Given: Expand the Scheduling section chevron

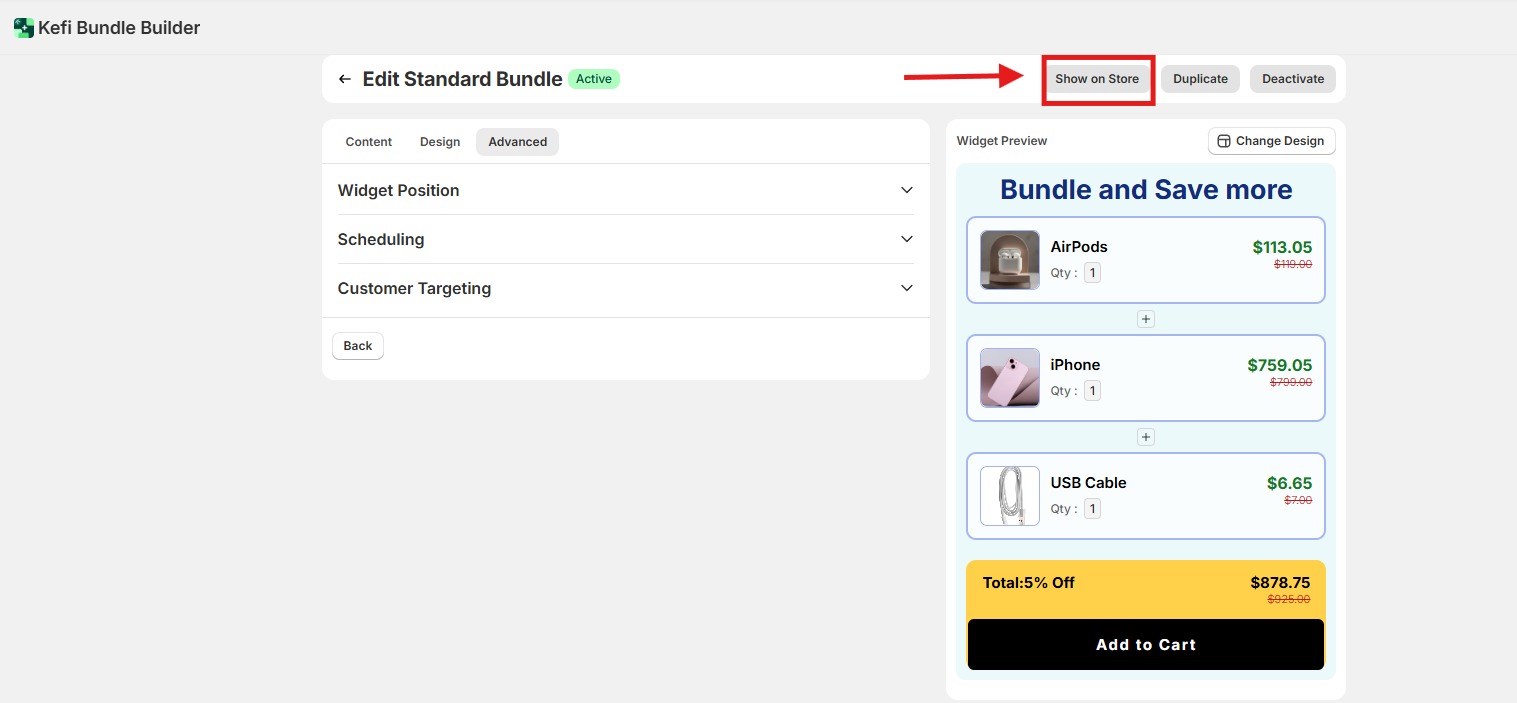Looking at the screenshot, I should point(906,239).
